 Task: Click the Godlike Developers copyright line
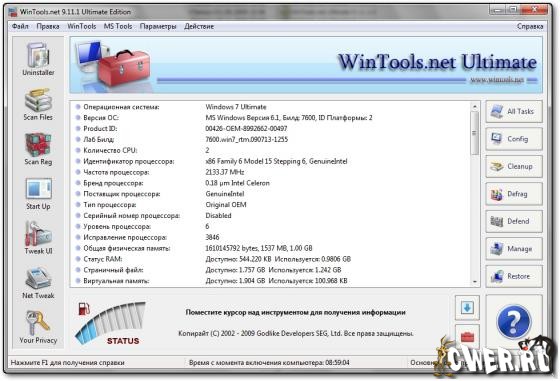click(x=296, y=334)
